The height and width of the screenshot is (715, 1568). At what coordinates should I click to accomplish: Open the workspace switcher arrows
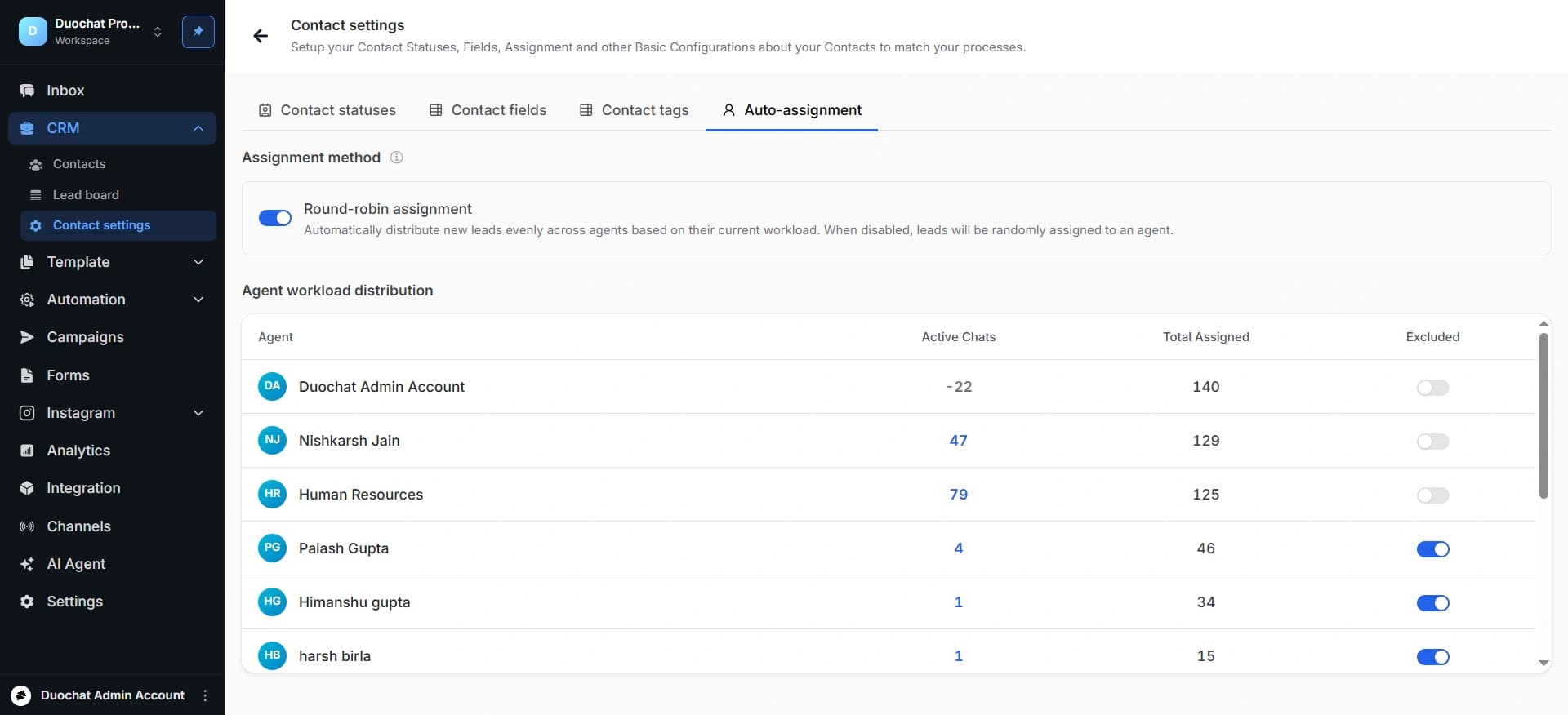click(x=158, y=32)
